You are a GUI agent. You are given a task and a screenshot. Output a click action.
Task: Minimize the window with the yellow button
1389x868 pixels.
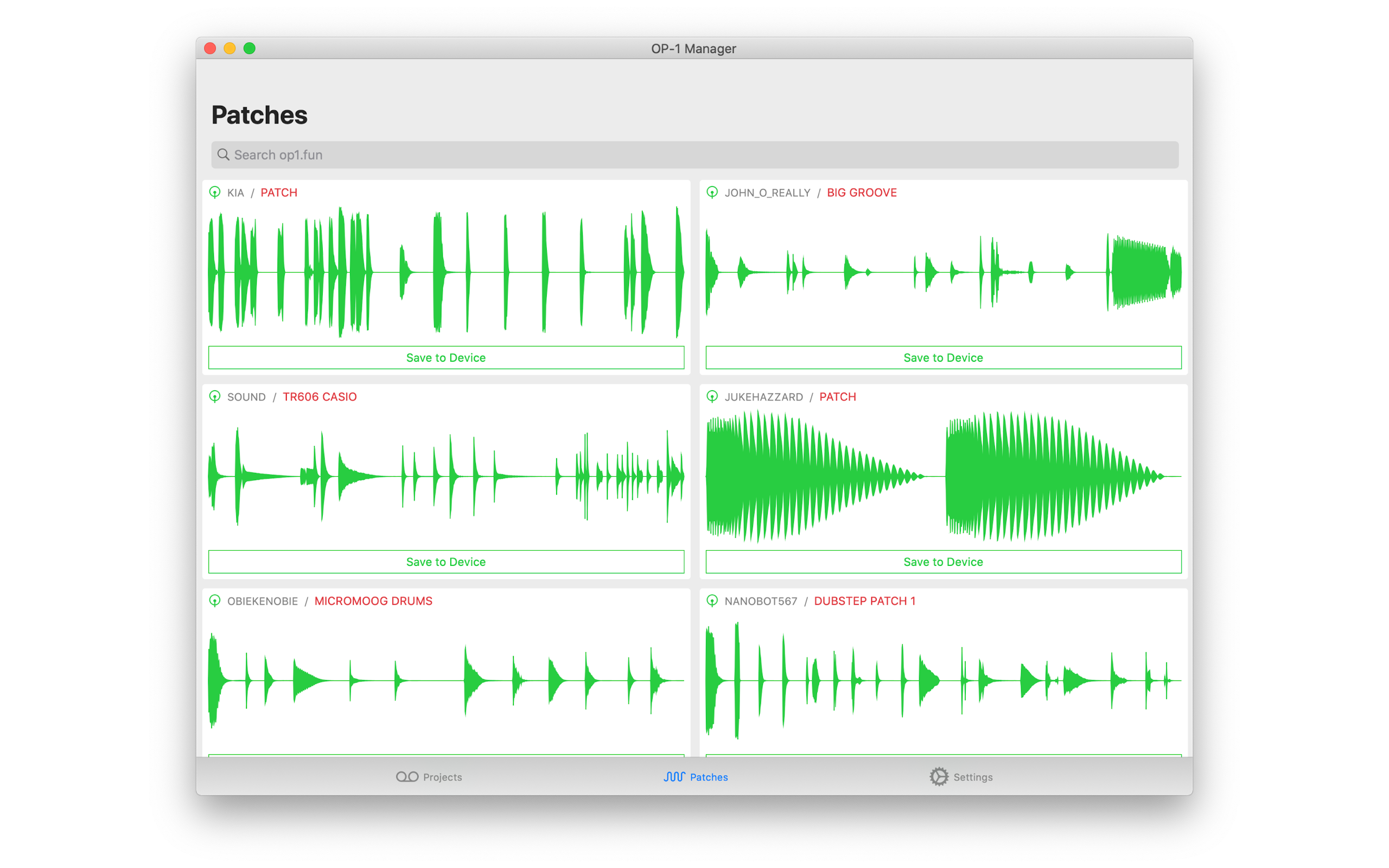point(230,48)
